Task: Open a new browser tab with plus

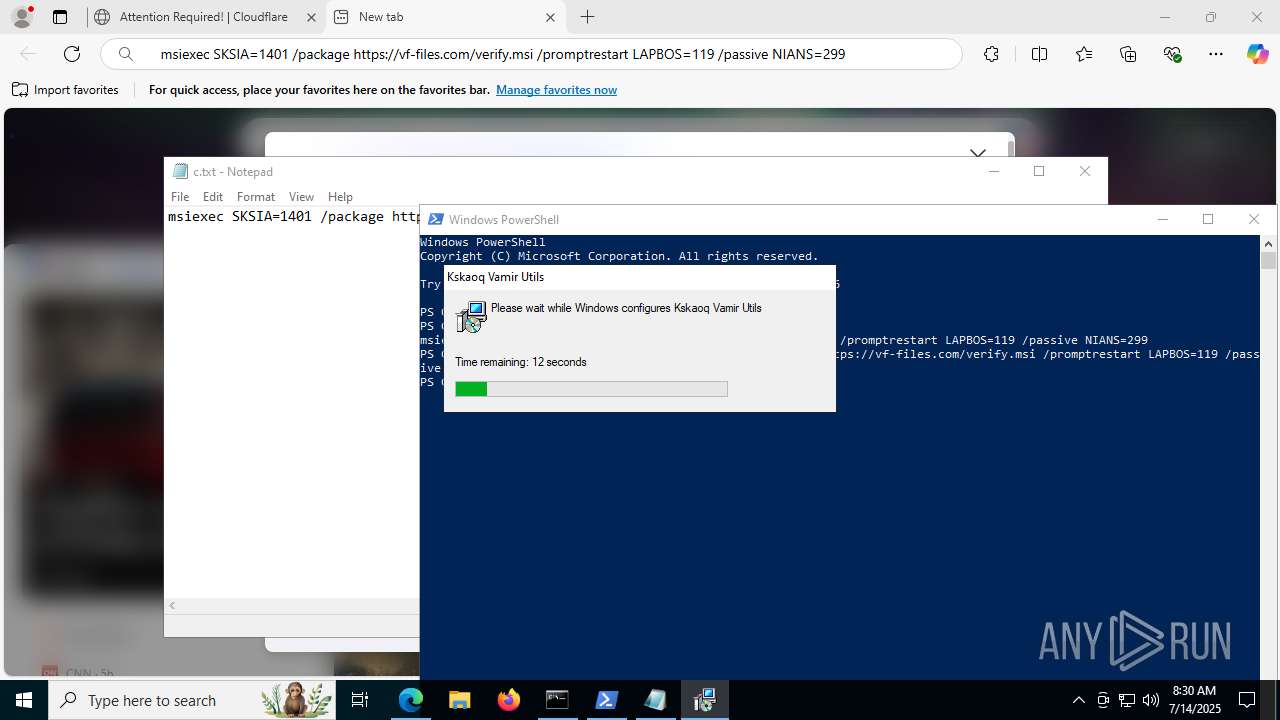Action: point(588,17)
